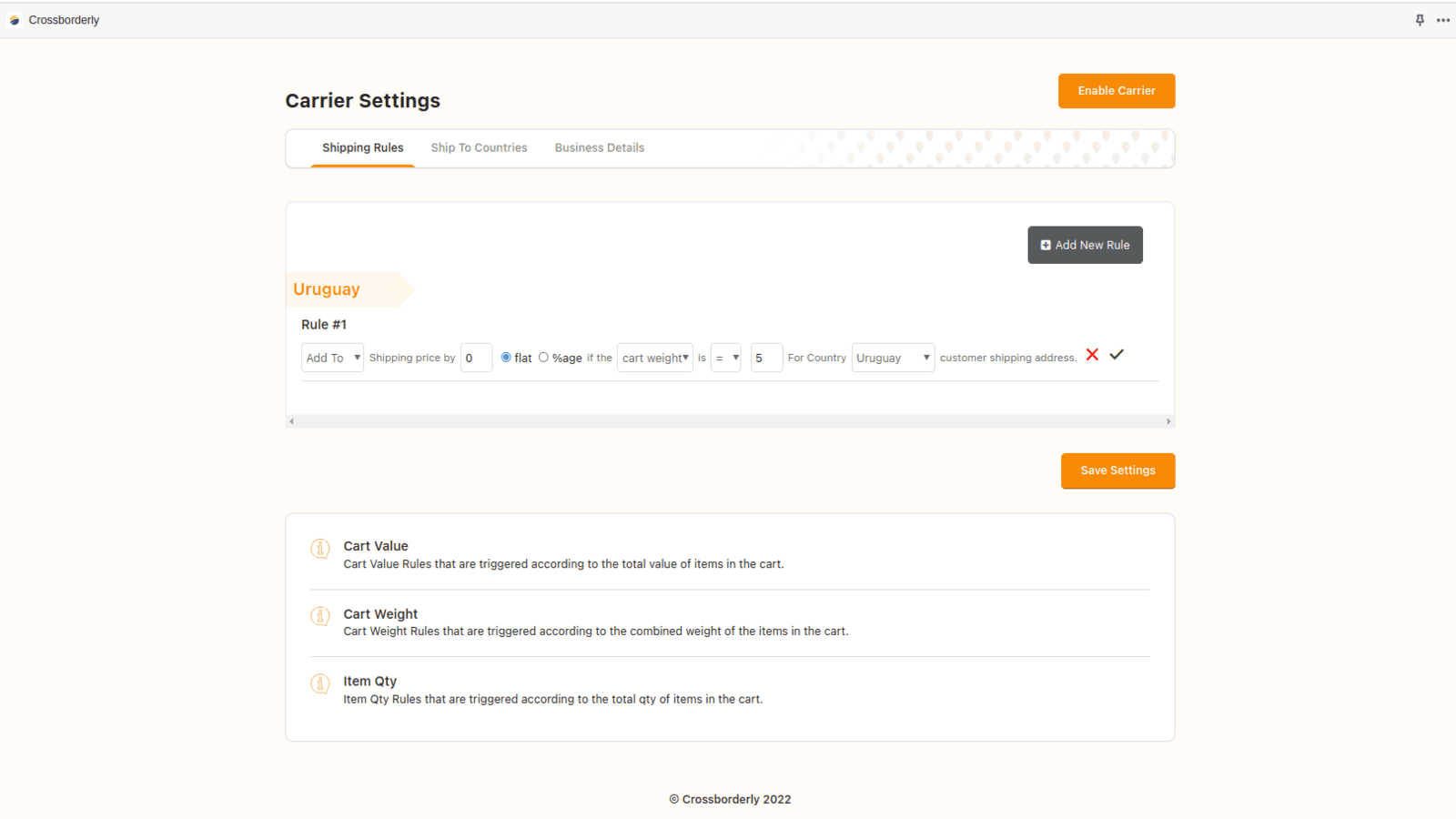Select the %age pricing radio button

[x=544, y=357]
